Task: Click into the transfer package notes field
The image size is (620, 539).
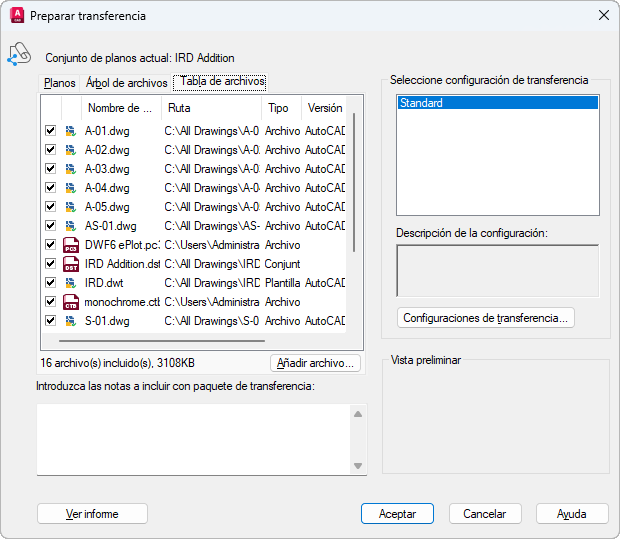Action: coord(192,438)
